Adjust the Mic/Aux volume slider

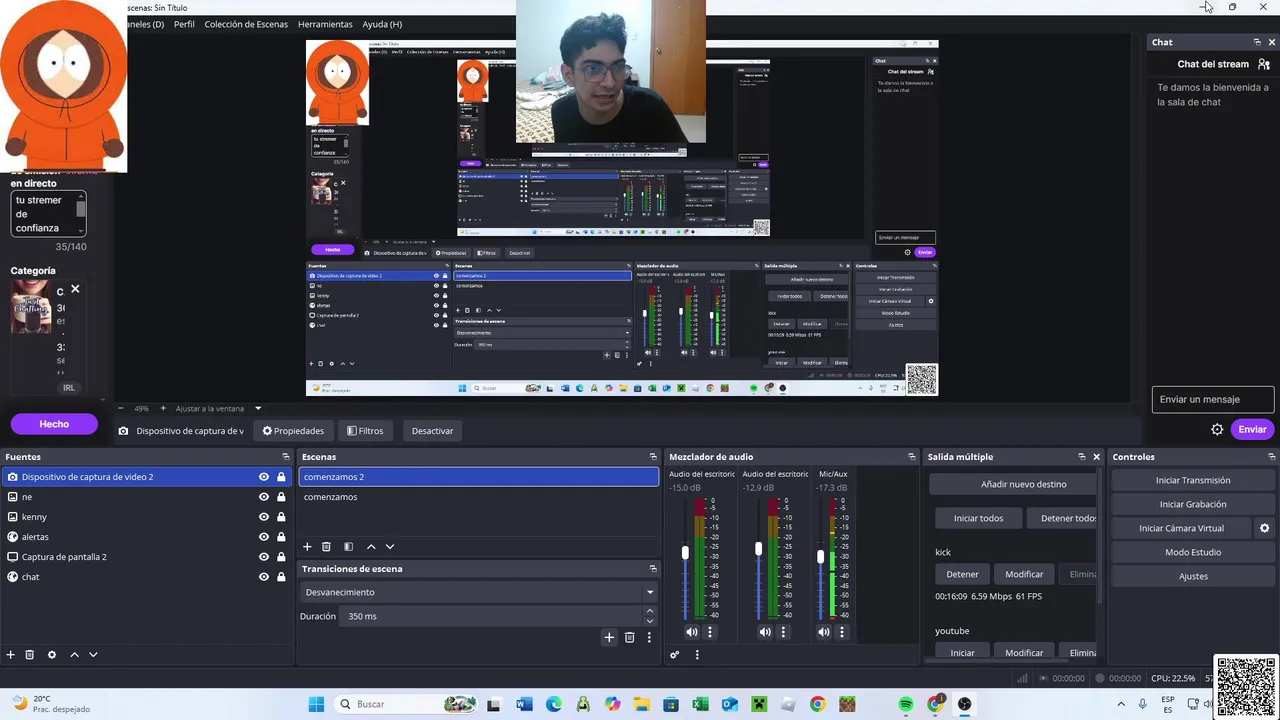[x=820, y=557]
